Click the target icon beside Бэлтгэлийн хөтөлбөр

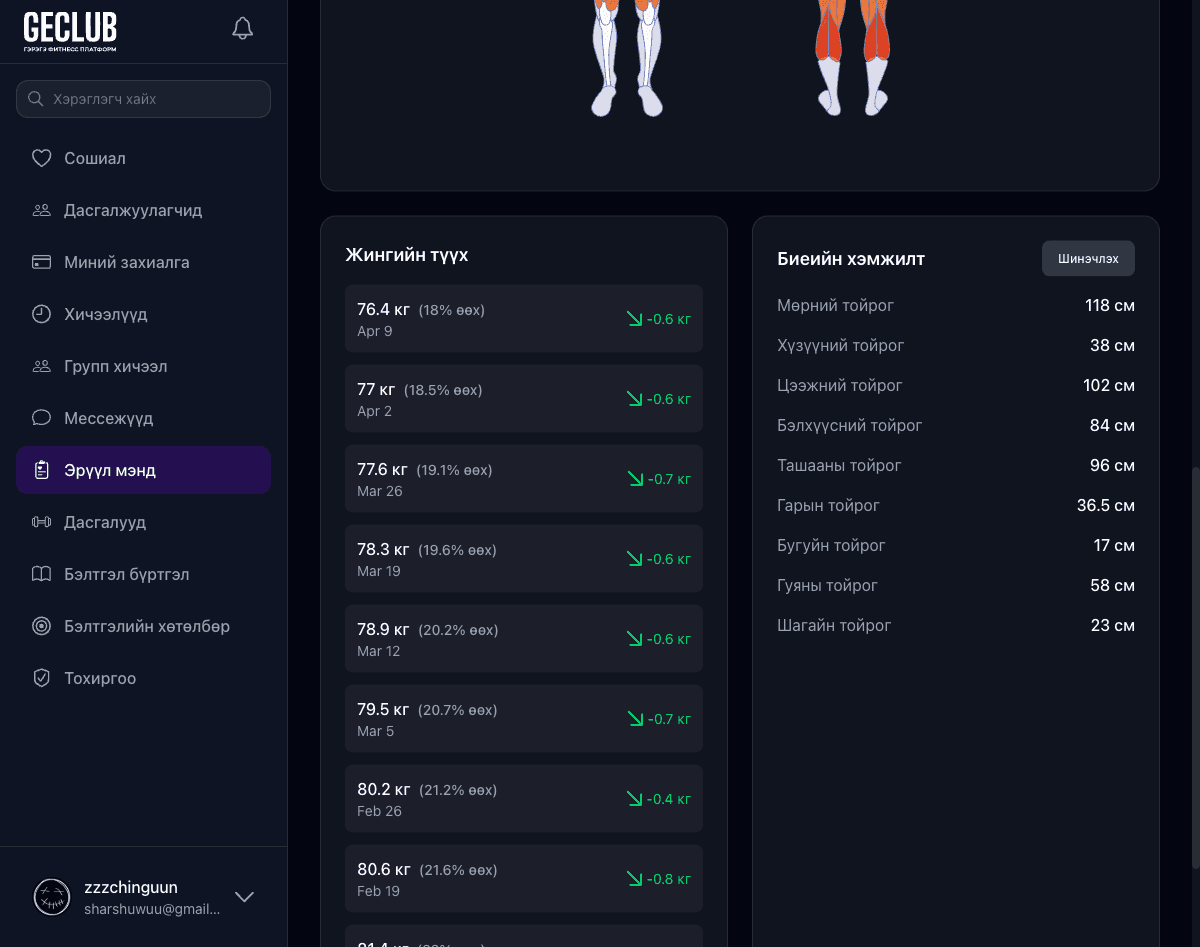point(41,626)
